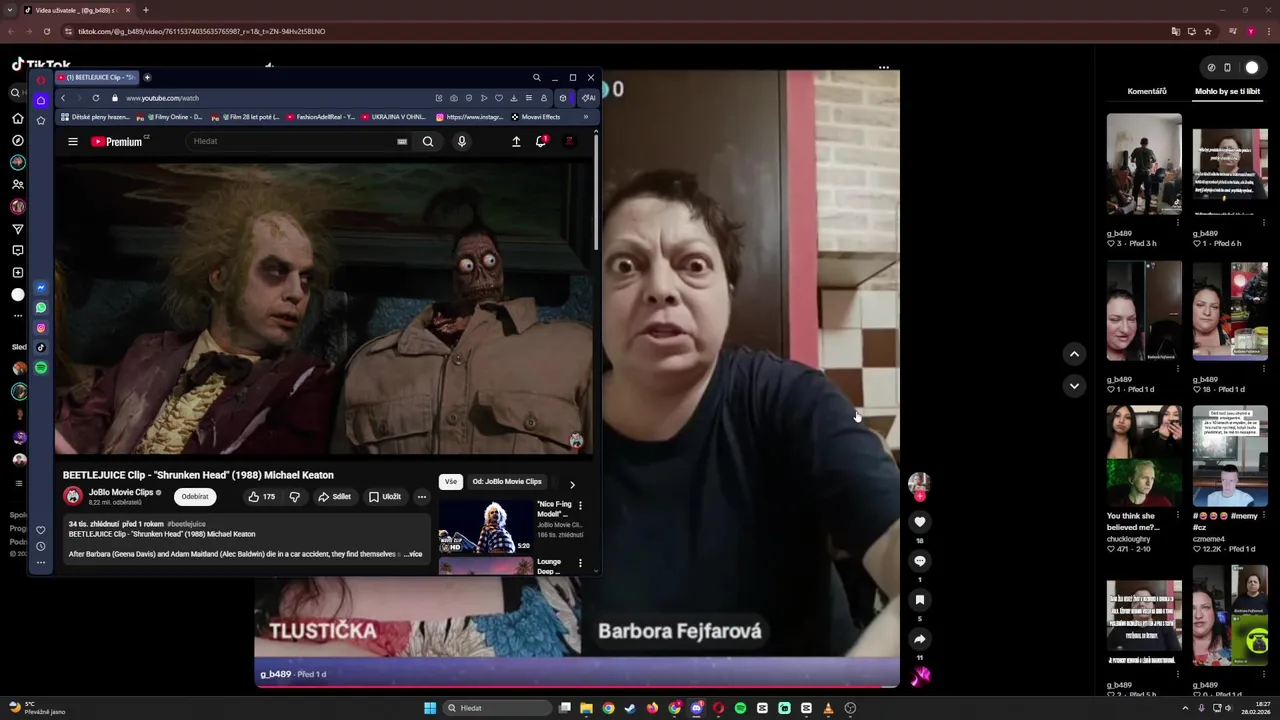Bookmark the TikTok video
This screenshot has width=1280, height=720.
pos(920,599)
